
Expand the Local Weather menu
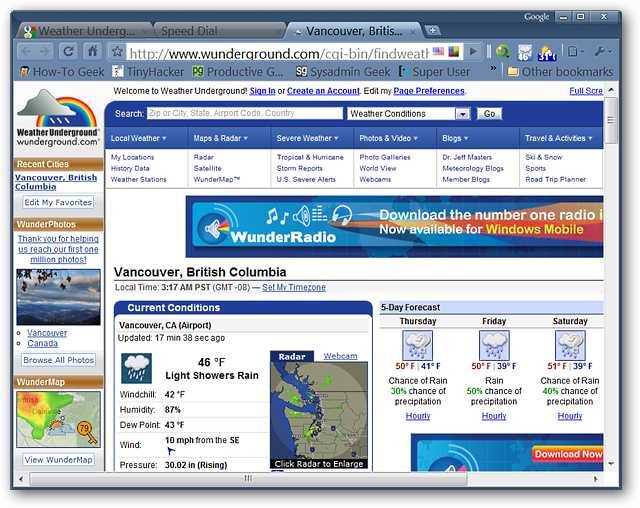138,138
